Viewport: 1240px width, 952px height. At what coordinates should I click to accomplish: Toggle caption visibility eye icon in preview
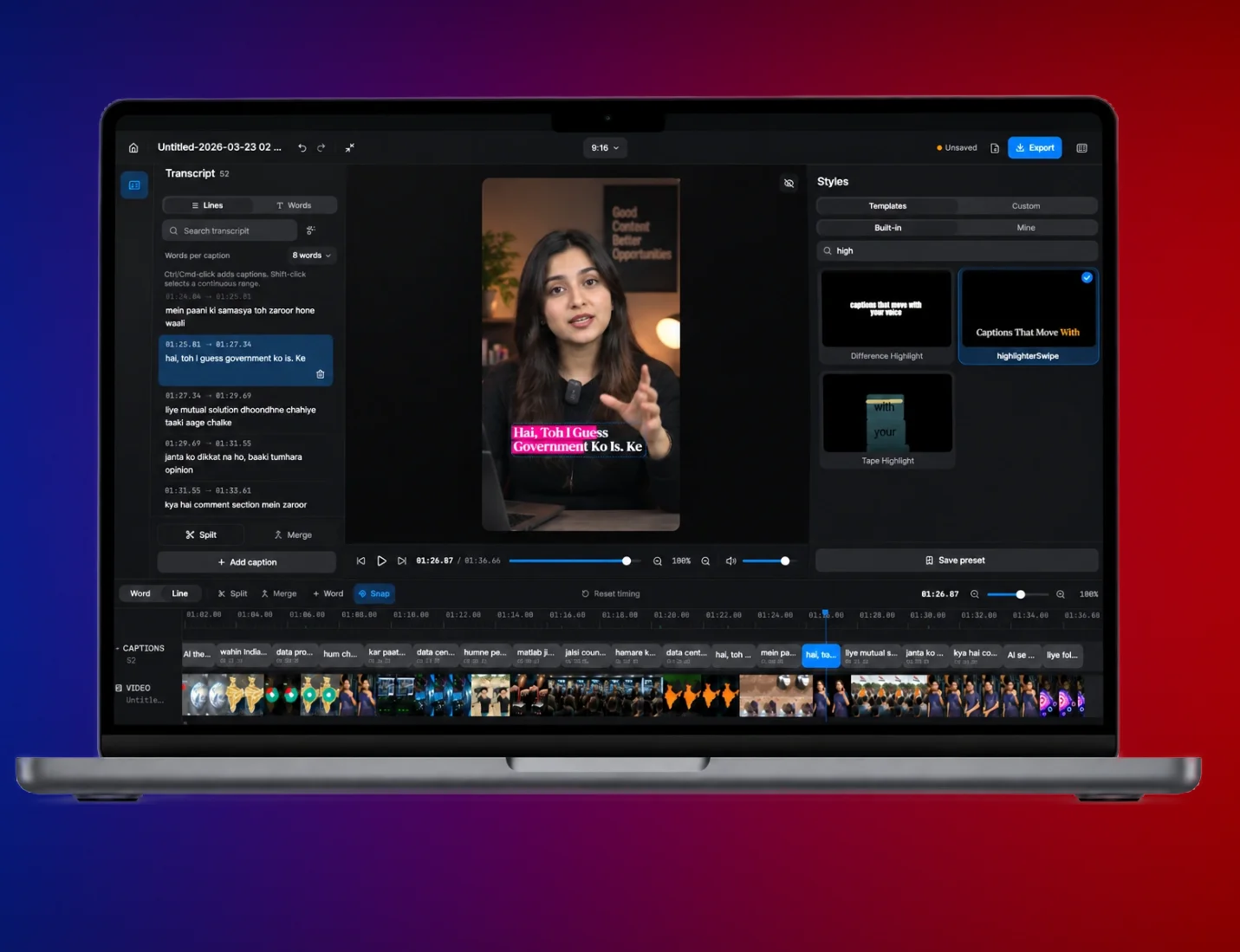789,184
